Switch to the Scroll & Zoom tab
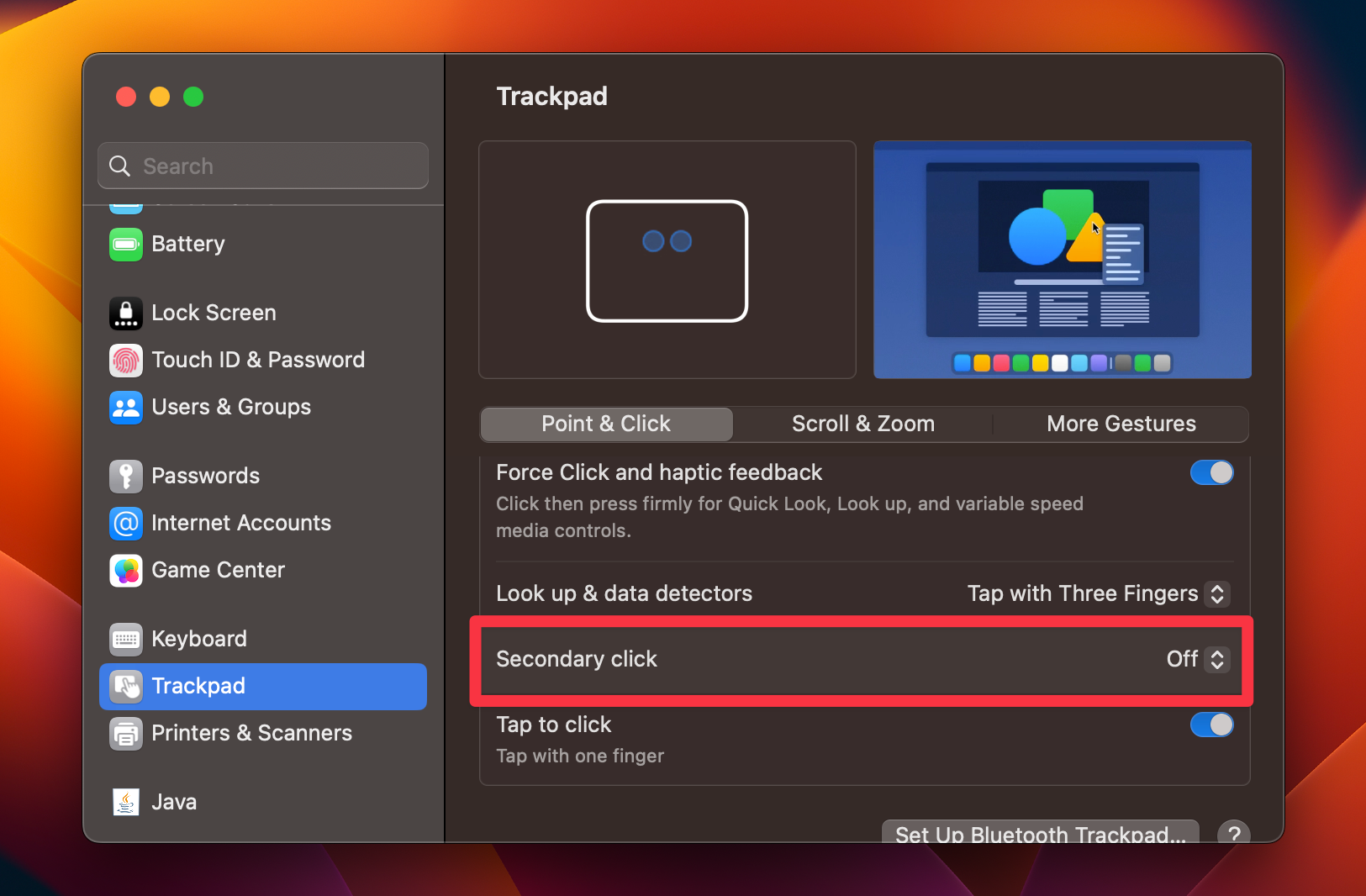The image size is (1366, 896). tap(862, 424)
